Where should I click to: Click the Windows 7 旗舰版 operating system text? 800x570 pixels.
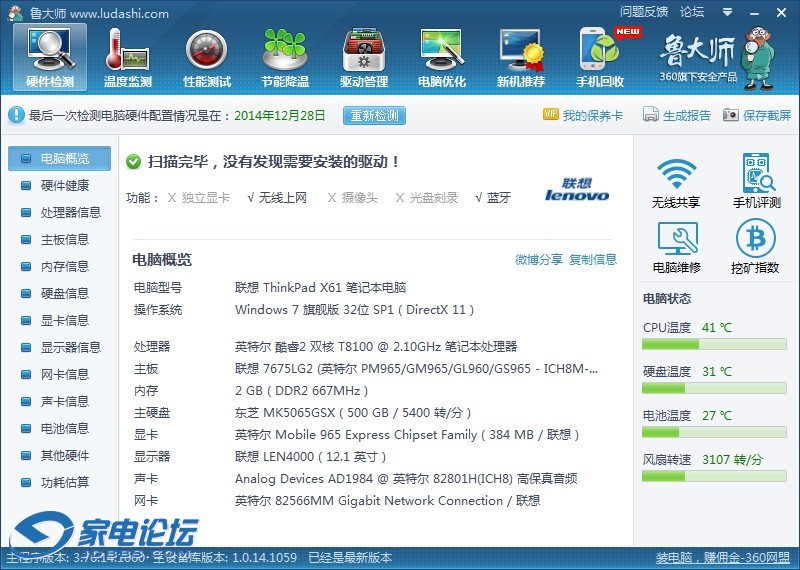coord(355,310)
